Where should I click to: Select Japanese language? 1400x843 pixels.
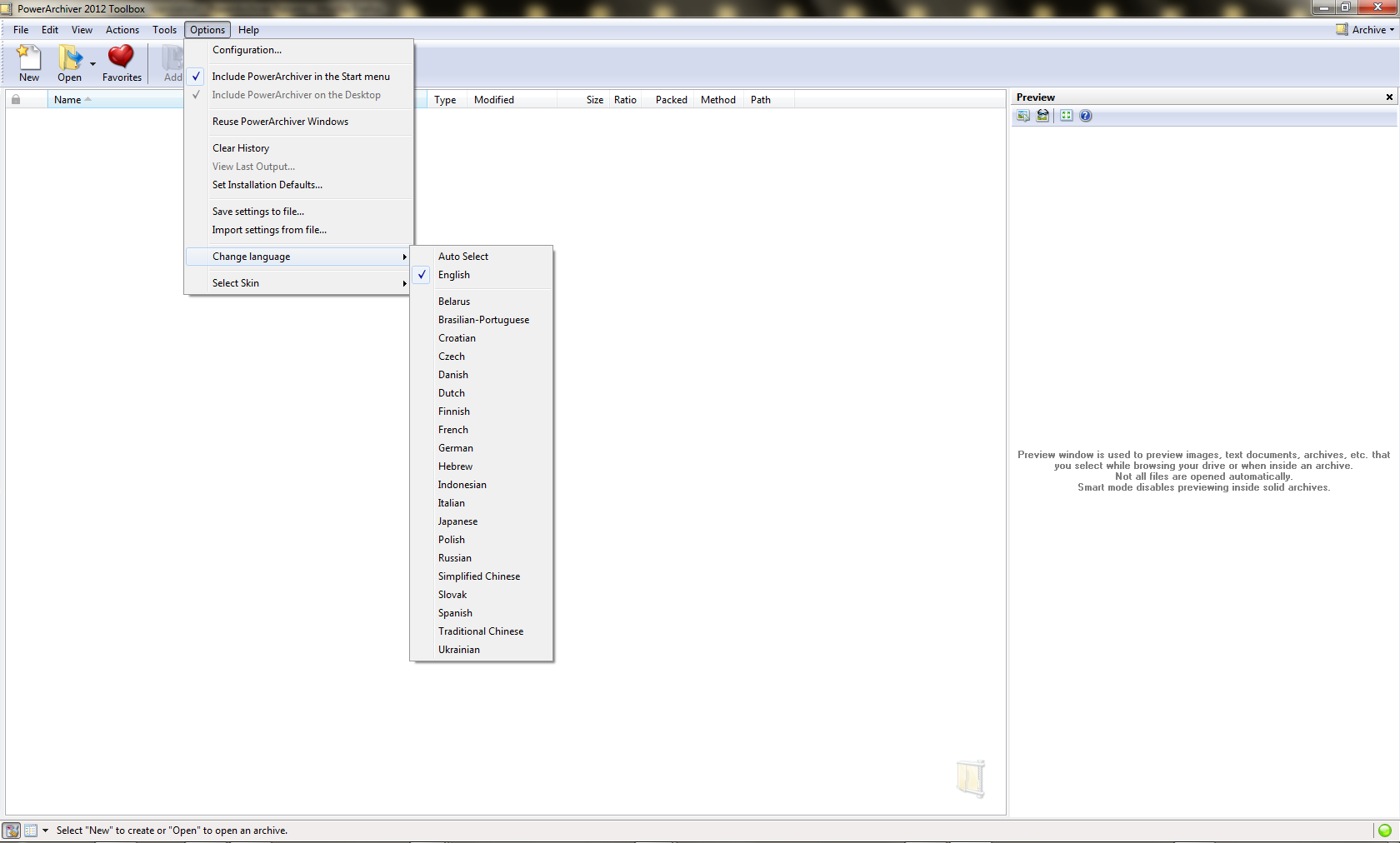[x=482, y=521]
